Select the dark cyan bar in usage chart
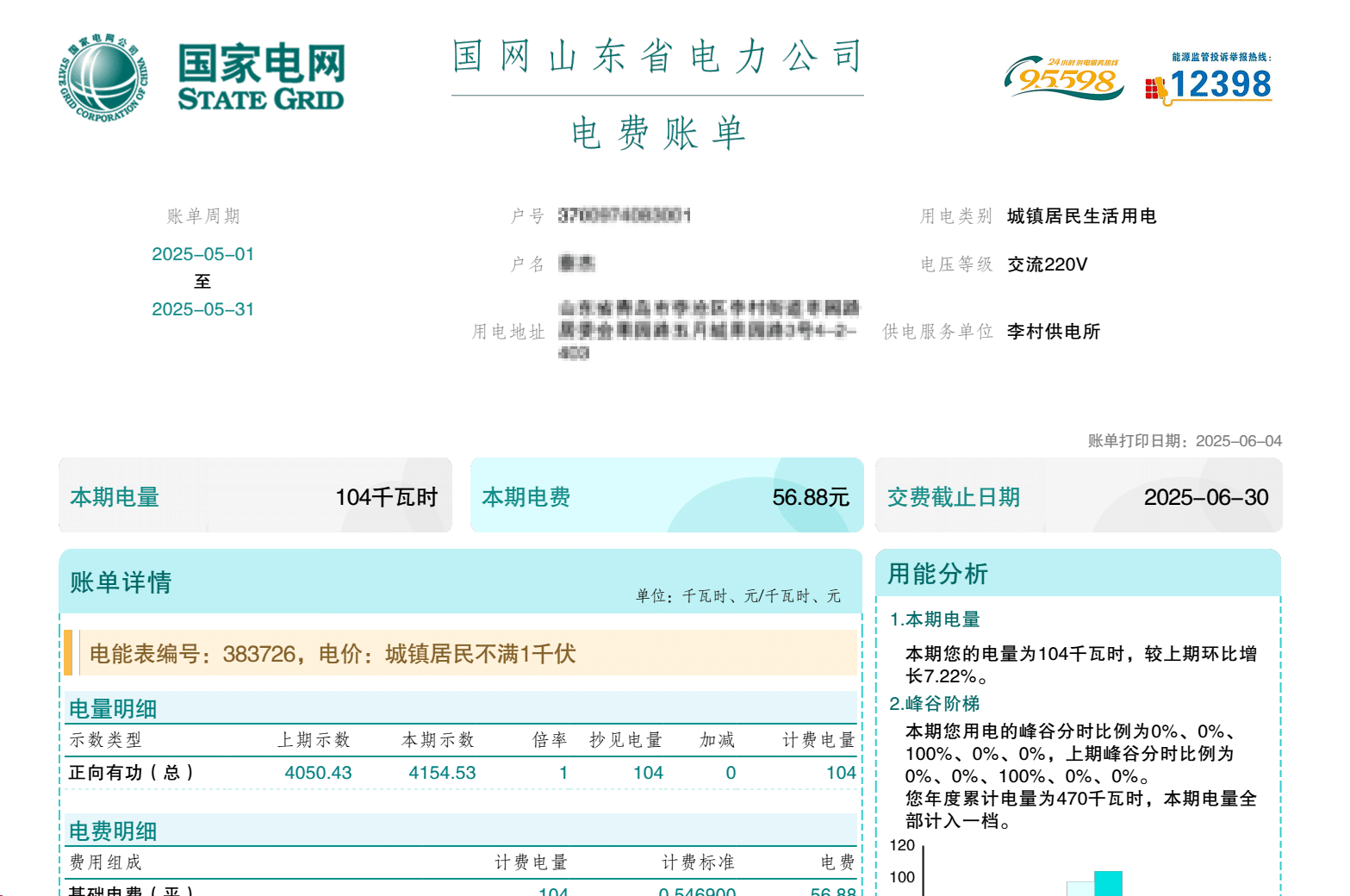1350x896 pixels. (1108, 884)
